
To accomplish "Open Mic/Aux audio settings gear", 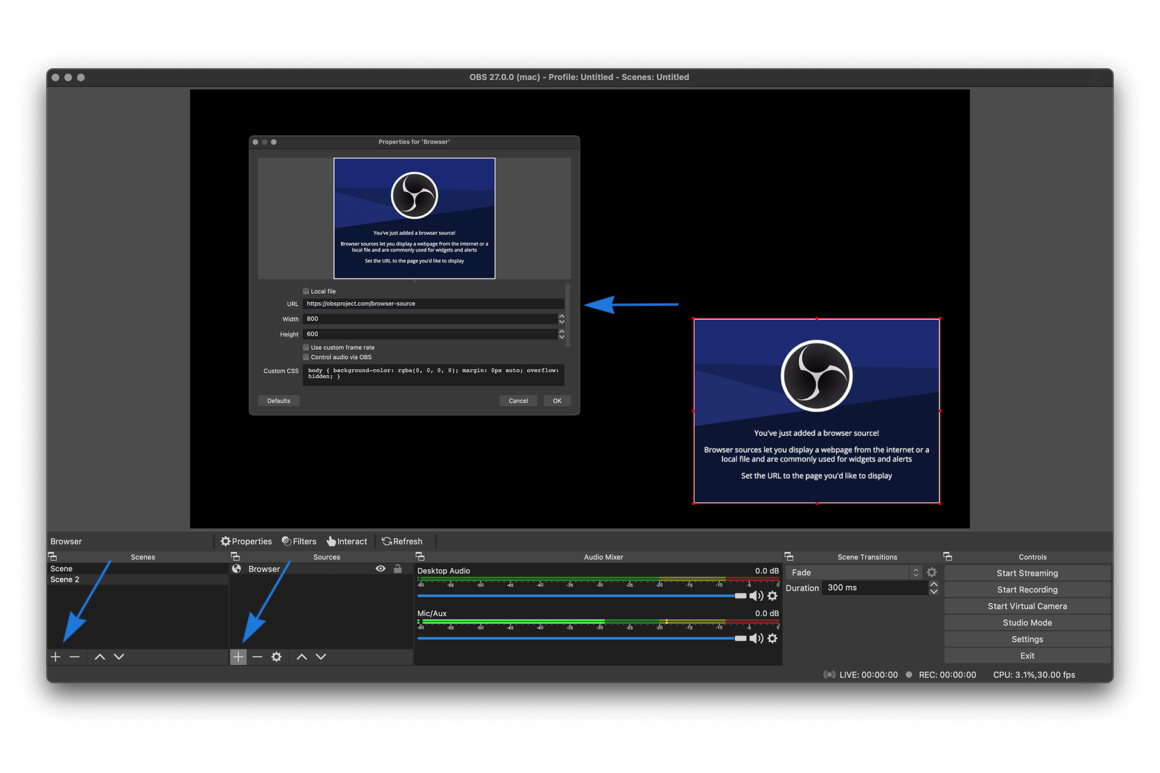I will click(772, 638).
